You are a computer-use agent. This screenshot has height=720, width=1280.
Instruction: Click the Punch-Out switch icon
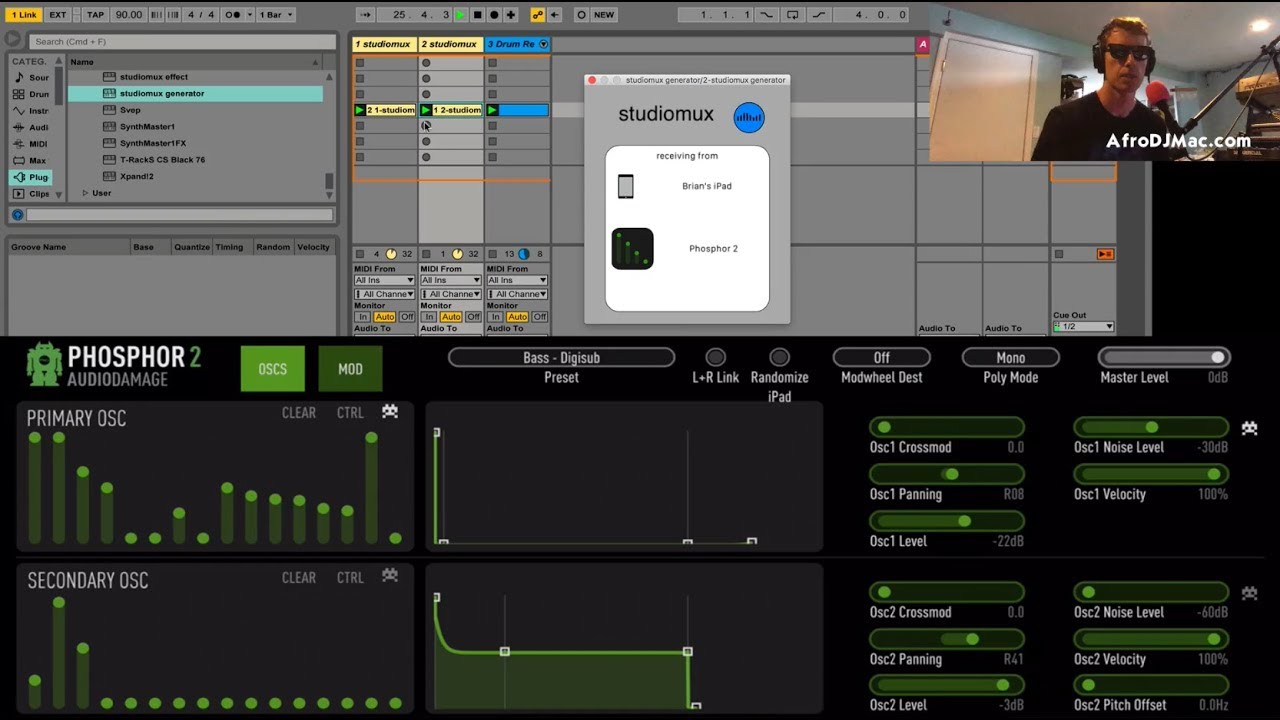[x=818, y=15]
